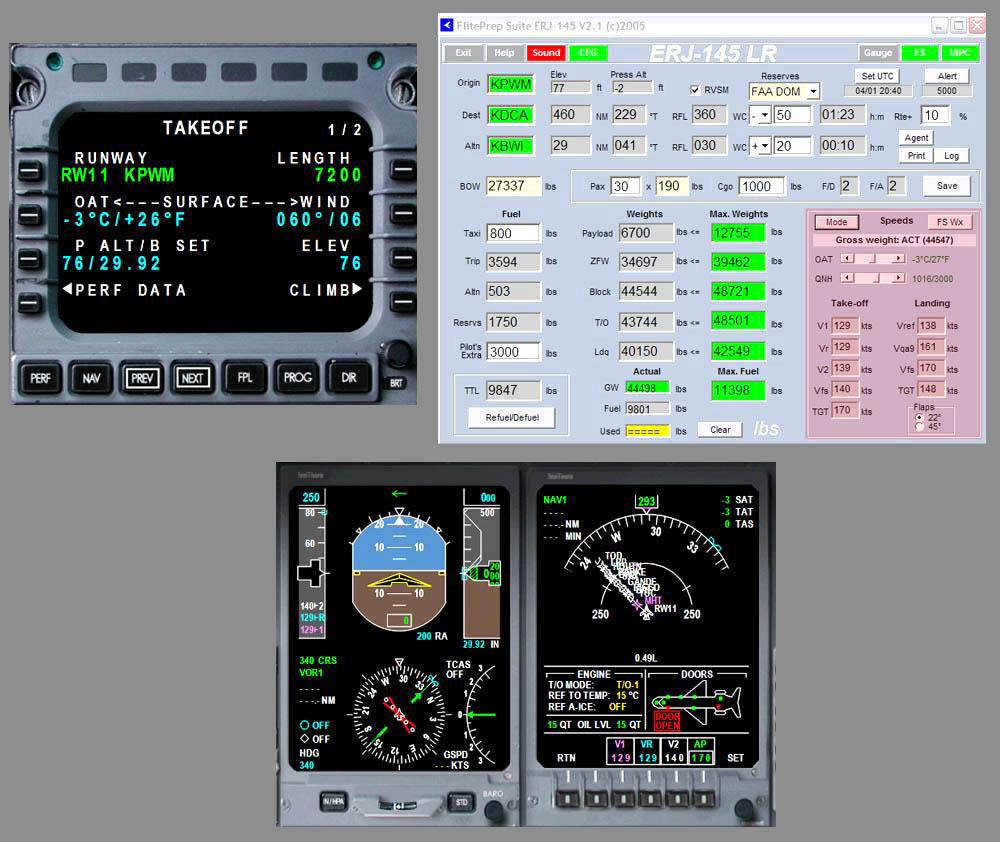1000x842 pixels.
Task: Go to next page with NEXT key
Action: coord(193,378)
